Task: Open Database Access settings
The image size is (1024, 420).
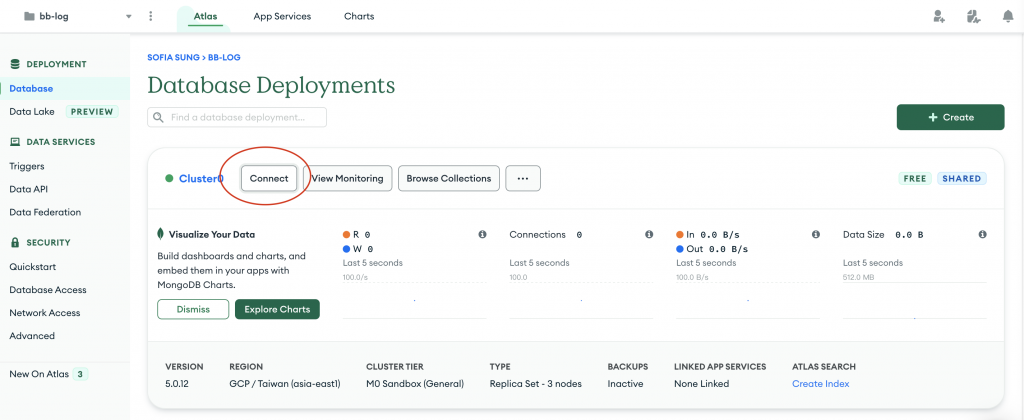Action: pyautogui.click(x=48, y=290)
